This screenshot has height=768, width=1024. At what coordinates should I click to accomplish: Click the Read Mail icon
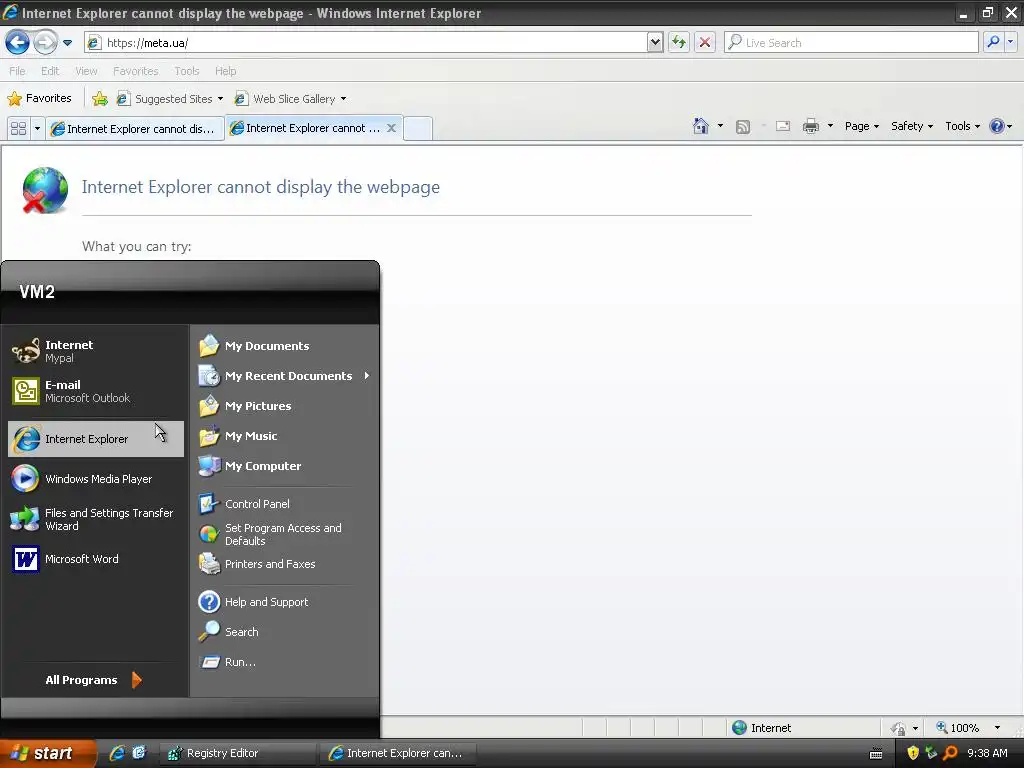click(783, 126)
